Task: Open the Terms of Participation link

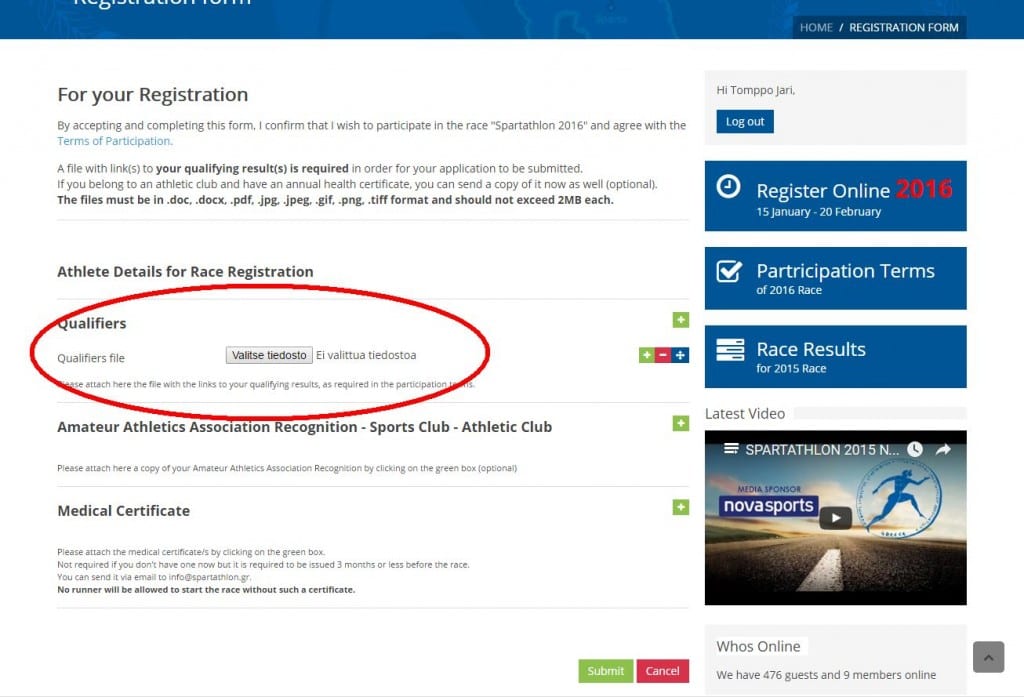Action: pyautogui.click(x=114, y=141)
